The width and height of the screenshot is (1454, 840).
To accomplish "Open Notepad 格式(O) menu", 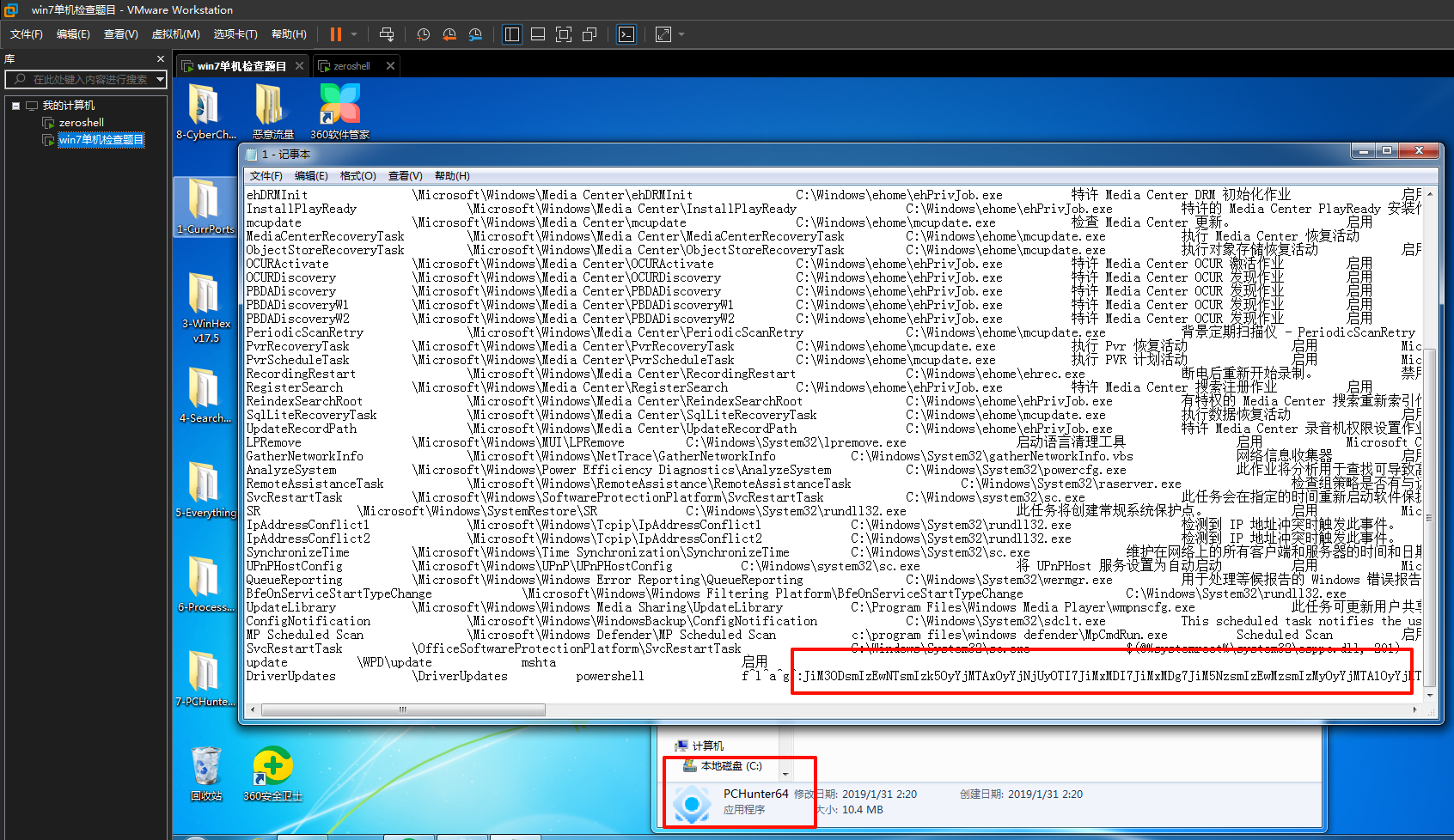I will click(357, 176).
